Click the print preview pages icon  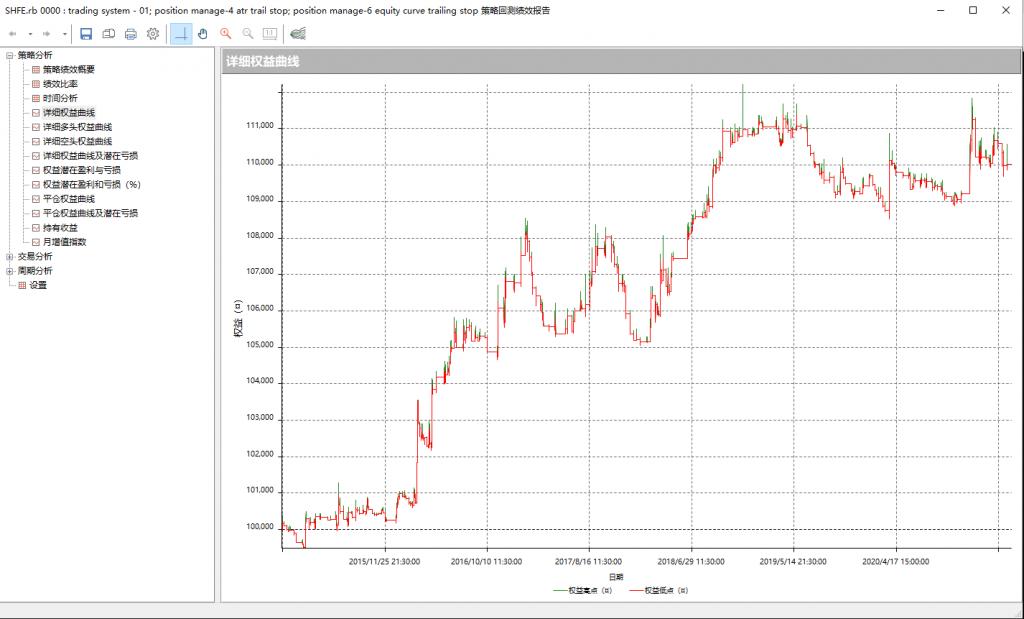(x=108, y=34)
